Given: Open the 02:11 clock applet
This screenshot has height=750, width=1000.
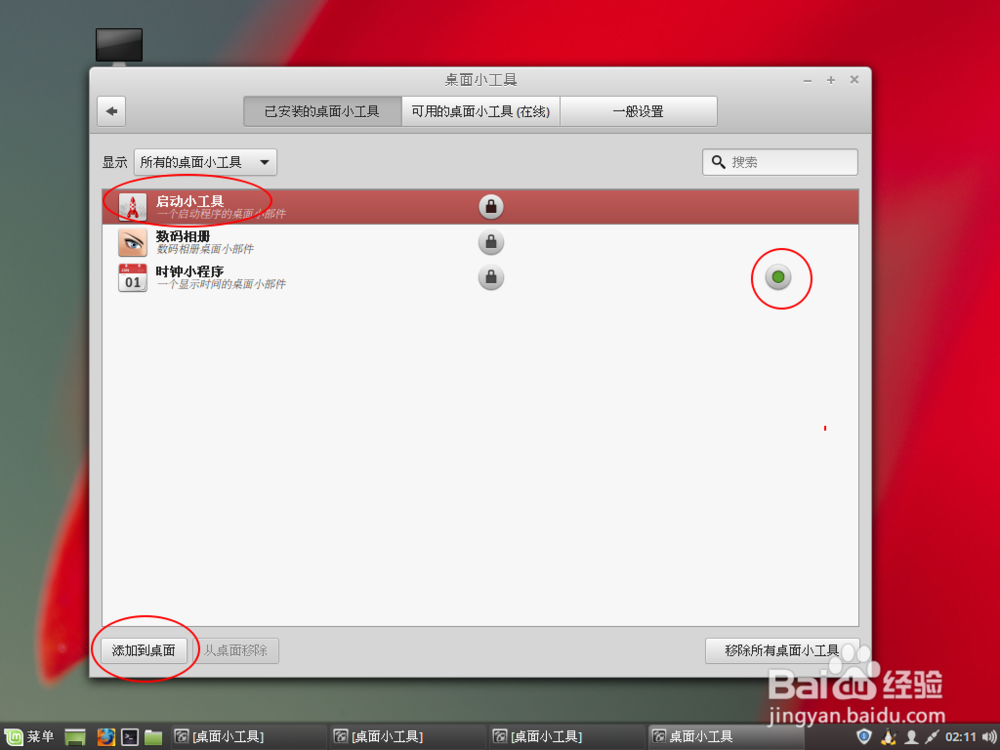Looking at the screenshot, I should 960,737.
